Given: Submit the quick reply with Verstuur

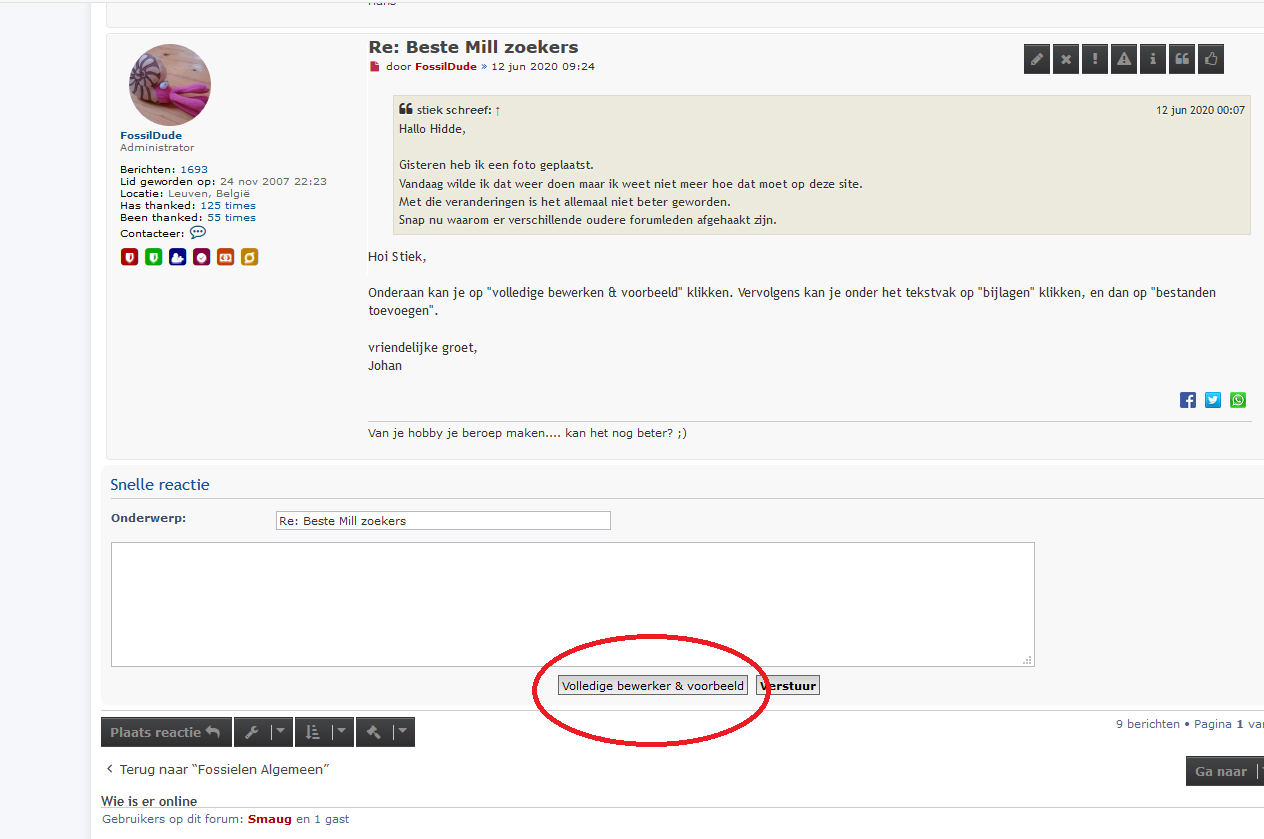Looking at the screenshot, I should click(788, 686).
